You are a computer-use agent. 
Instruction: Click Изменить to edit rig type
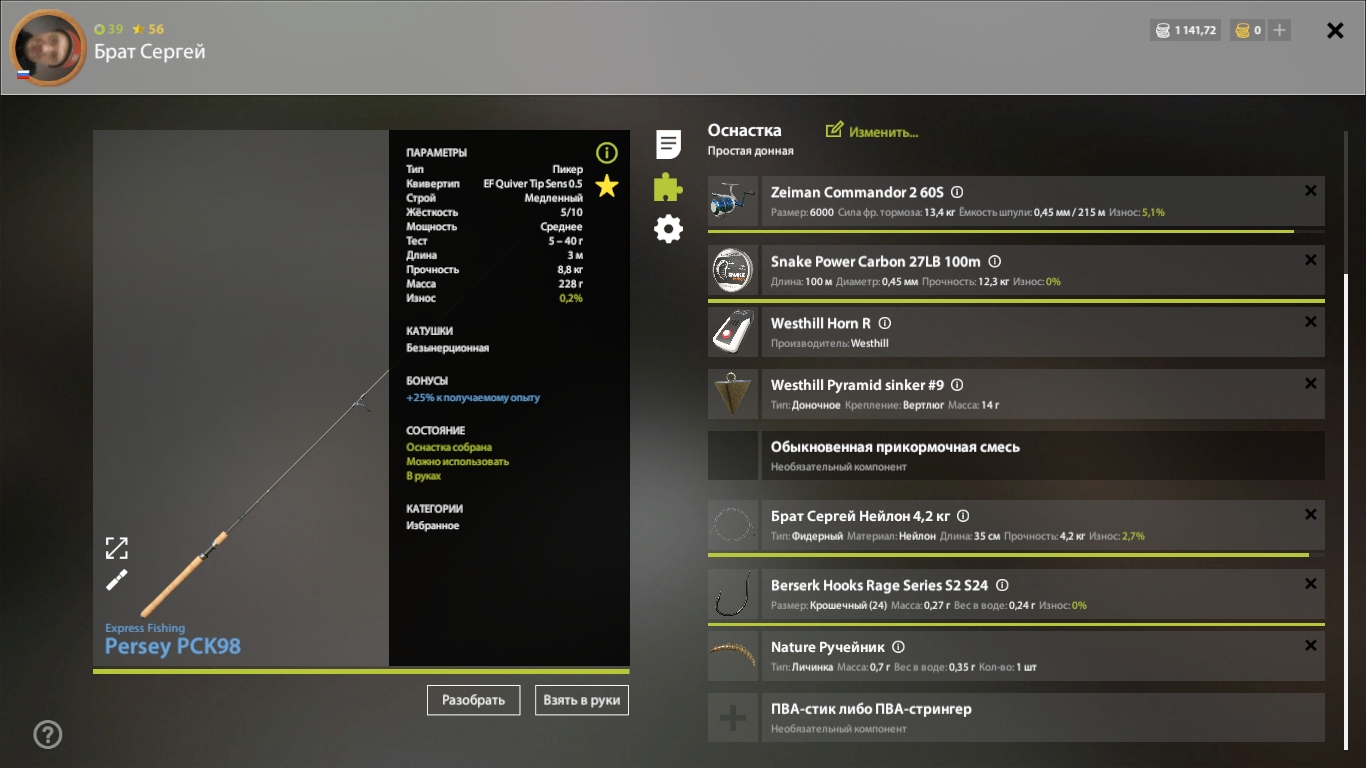point(872,131)
